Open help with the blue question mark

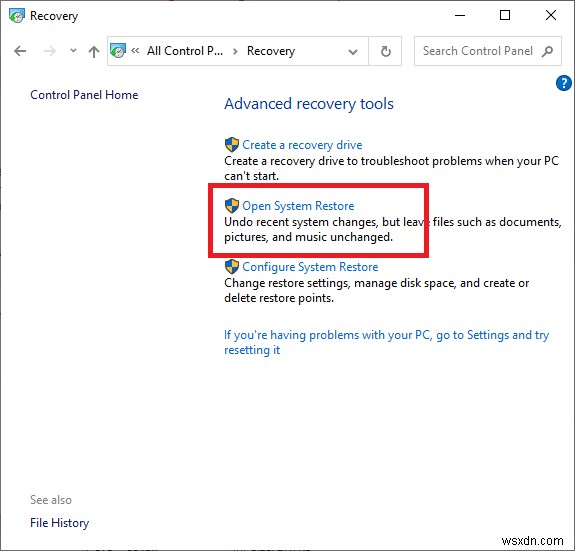click(564, 83)
